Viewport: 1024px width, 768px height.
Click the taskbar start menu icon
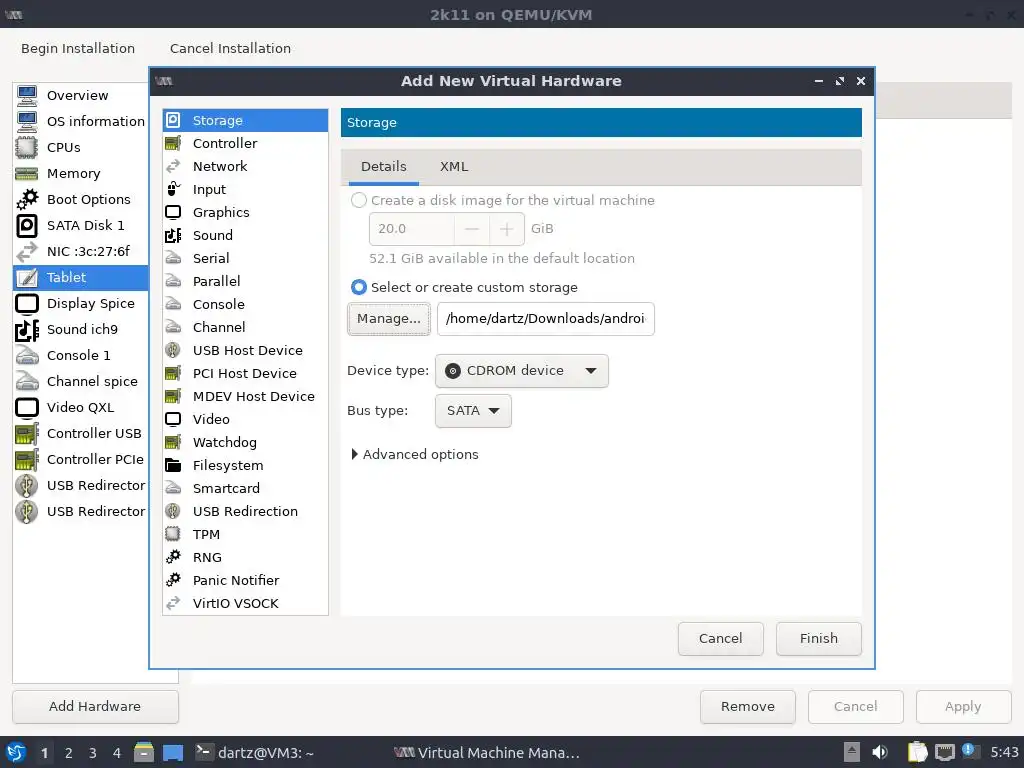click(x=16, y=752)
